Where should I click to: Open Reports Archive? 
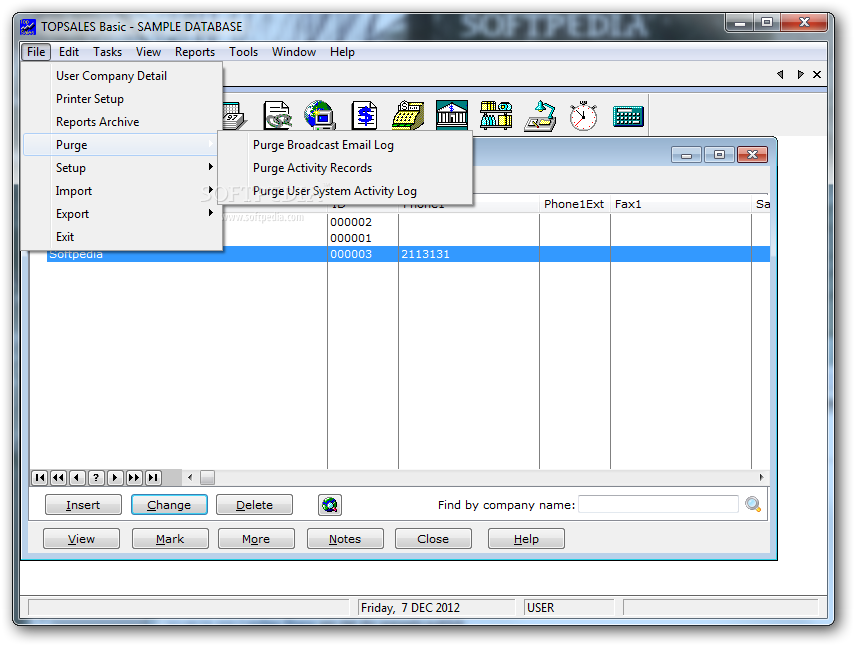pyautogui.click(x=122, y=122)
